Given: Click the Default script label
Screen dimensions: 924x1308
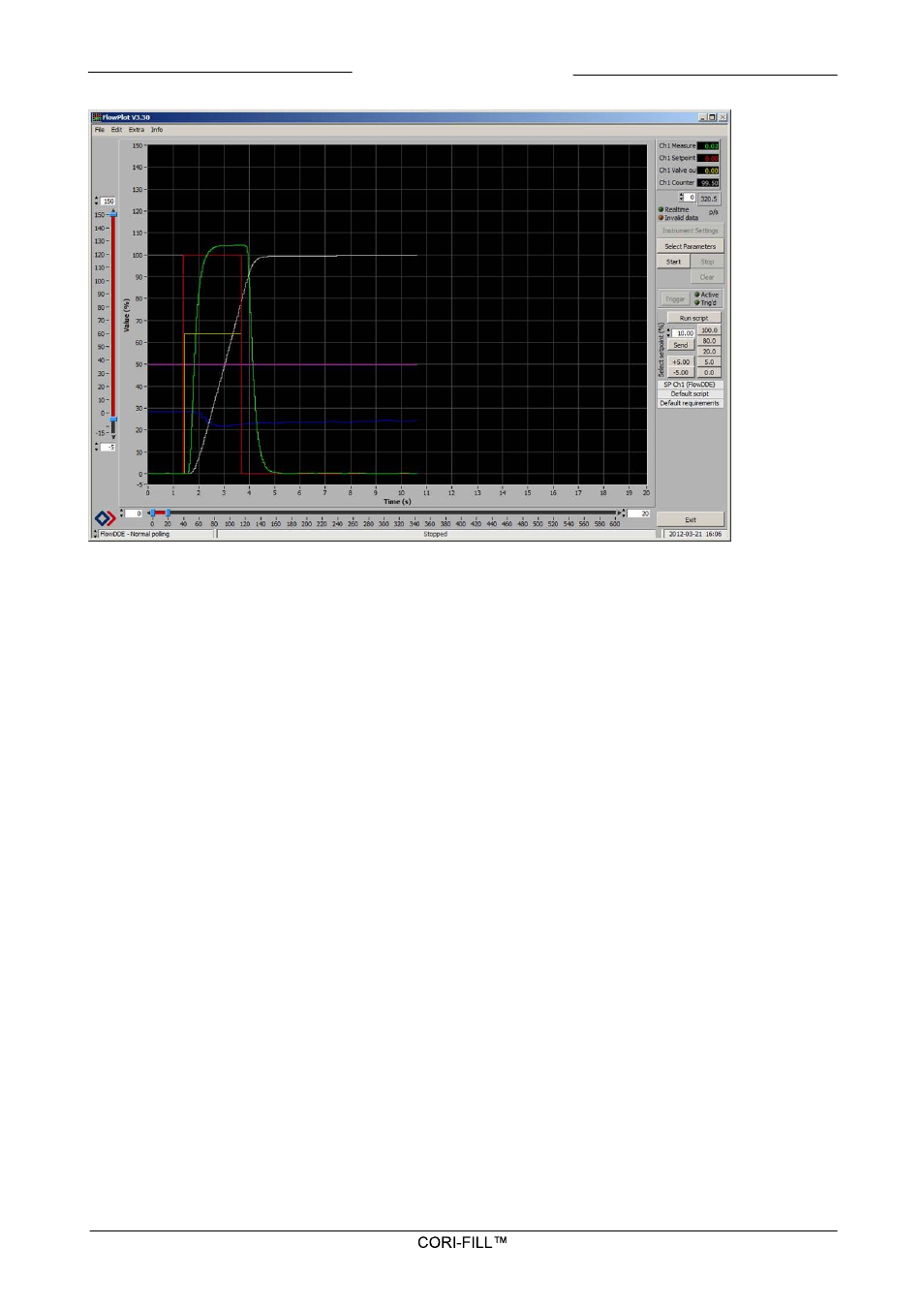Looking at the screenshot, I should [x=690, y=394].
